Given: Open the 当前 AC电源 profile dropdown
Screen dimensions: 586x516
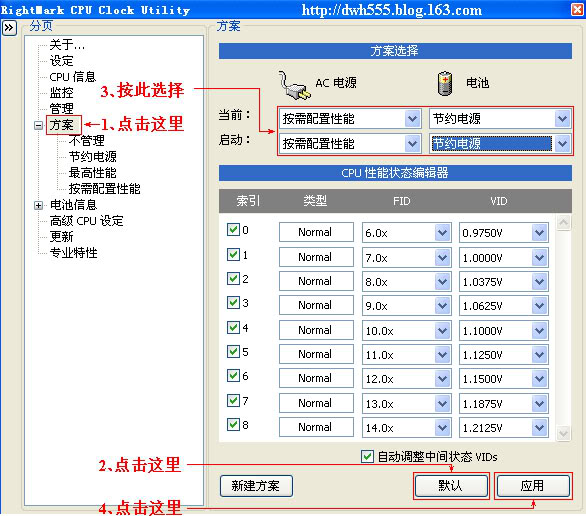Looking at the screenshot, I should [x=413, y=119].
